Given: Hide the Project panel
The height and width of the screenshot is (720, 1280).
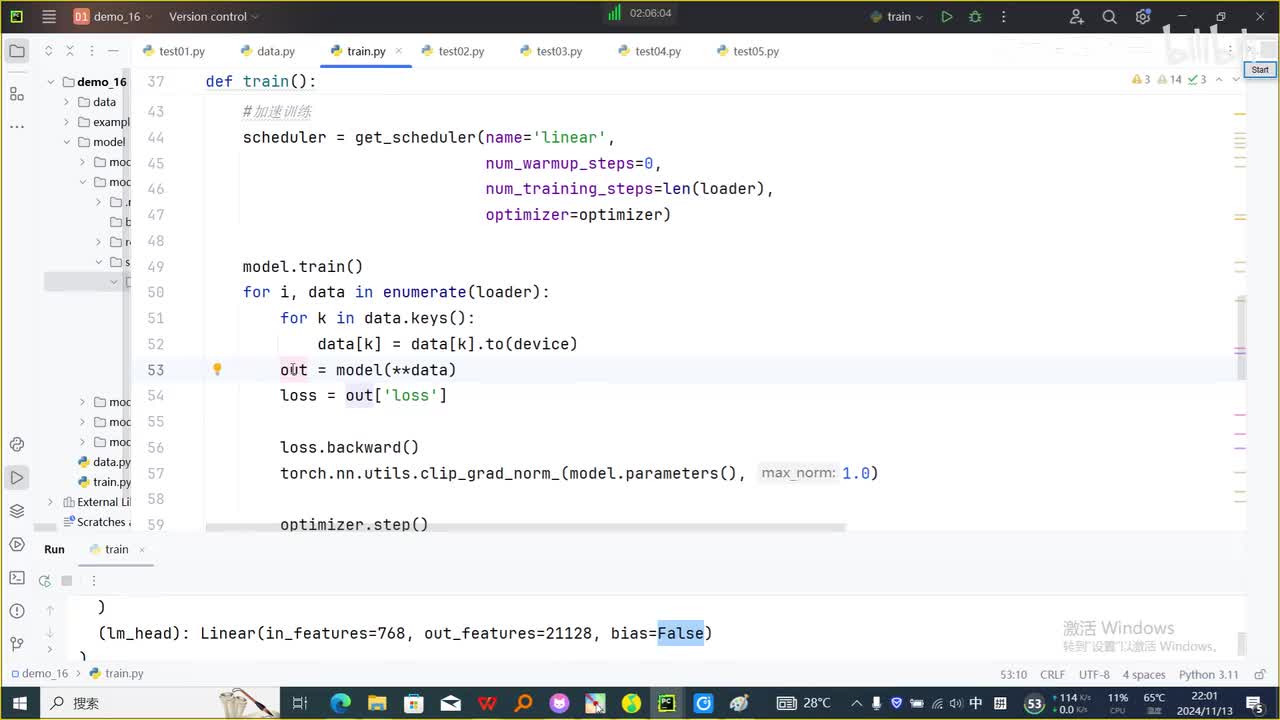Looking at the screenshot, I should tap(114, 51).
